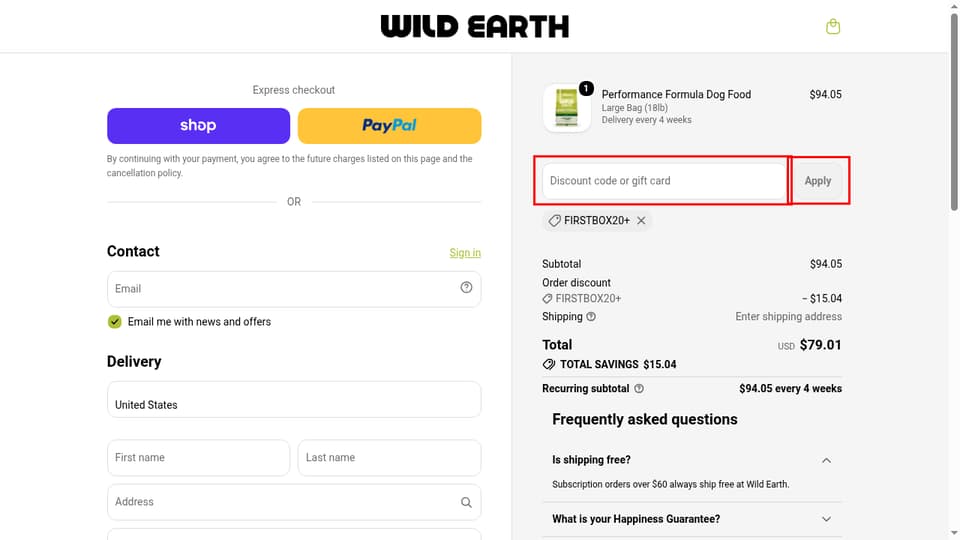Screen dimensions: 960x540
Task: Click the - $15.04 discount amount
Action: (x=822, y=299)
